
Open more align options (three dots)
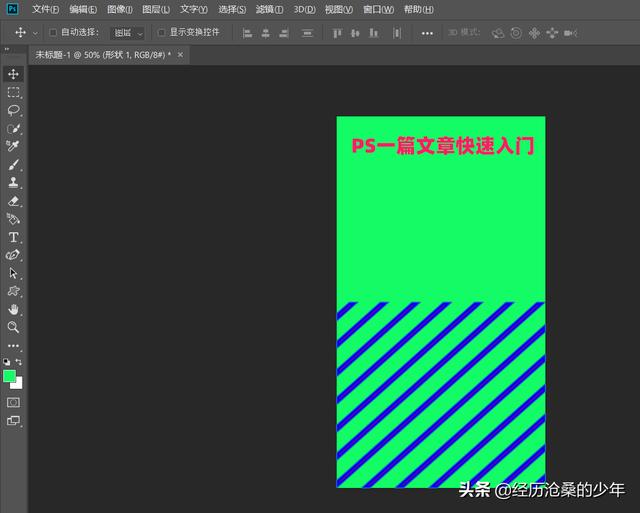(x=427, y=33)
